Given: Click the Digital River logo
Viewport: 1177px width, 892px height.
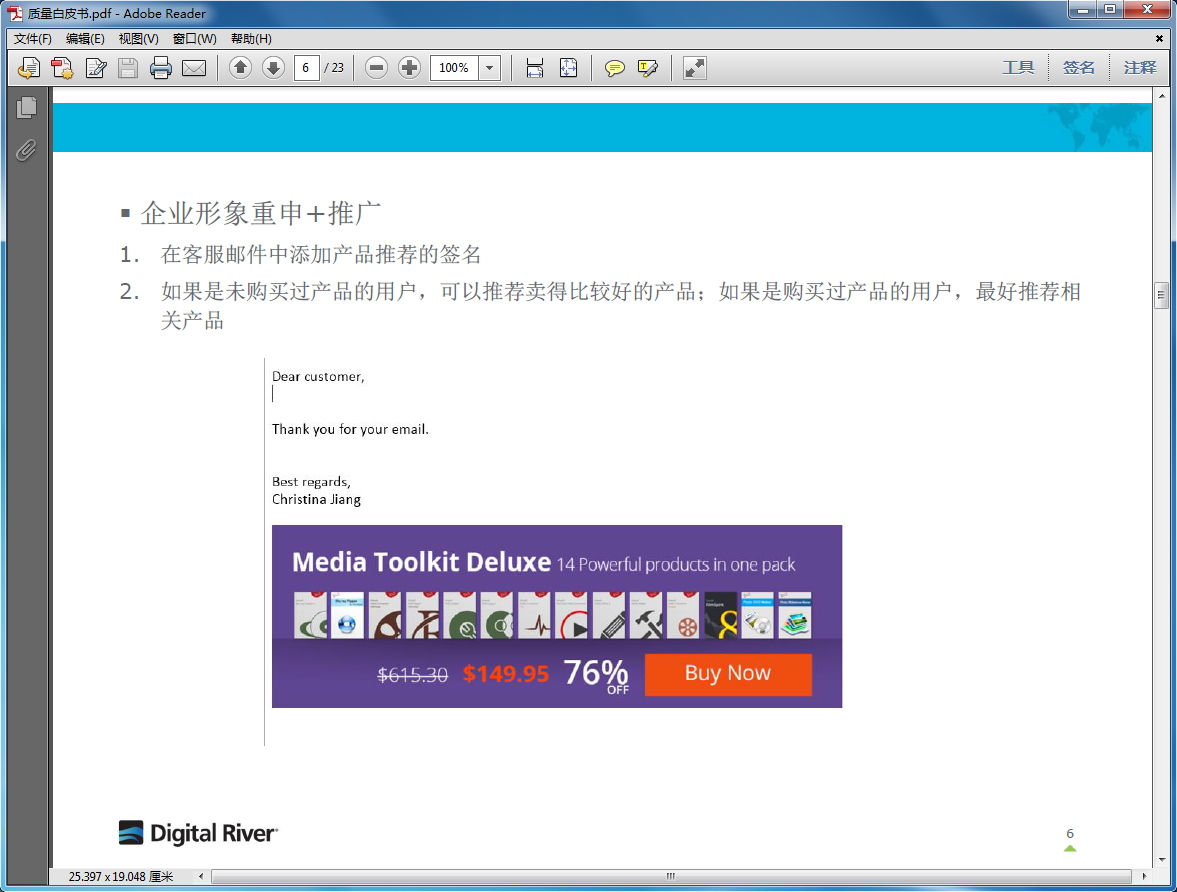Looking at the screenshot, I should coord(198,833).
